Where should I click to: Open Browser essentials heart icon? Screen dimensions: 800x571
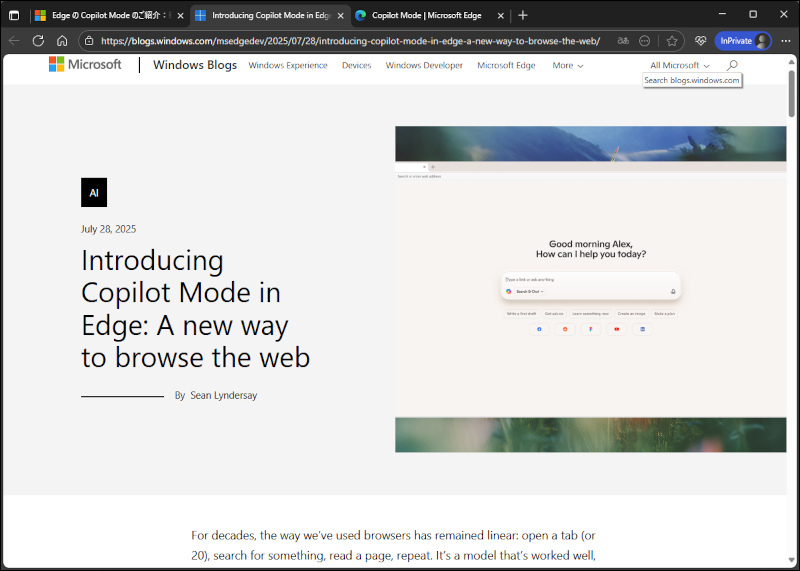point(700,41)
